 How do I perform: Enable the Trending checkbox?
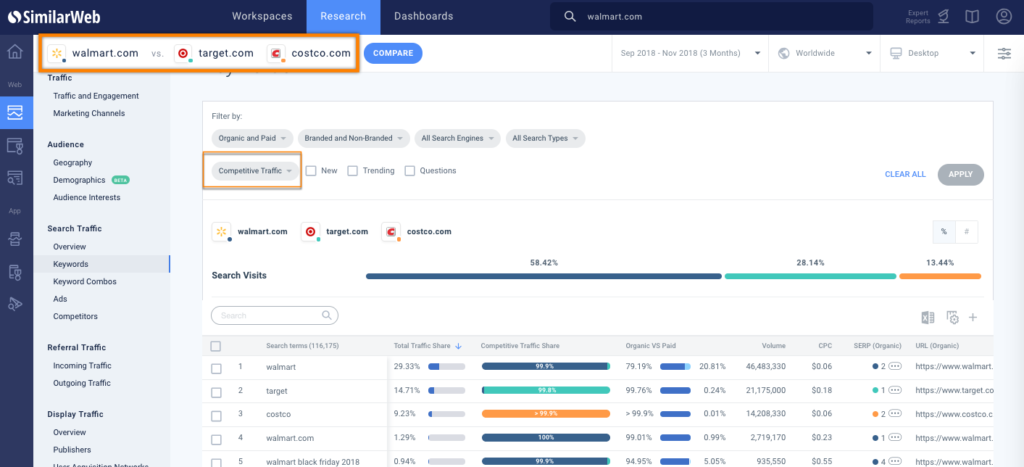pyautogui.click(x=353, y=170)
